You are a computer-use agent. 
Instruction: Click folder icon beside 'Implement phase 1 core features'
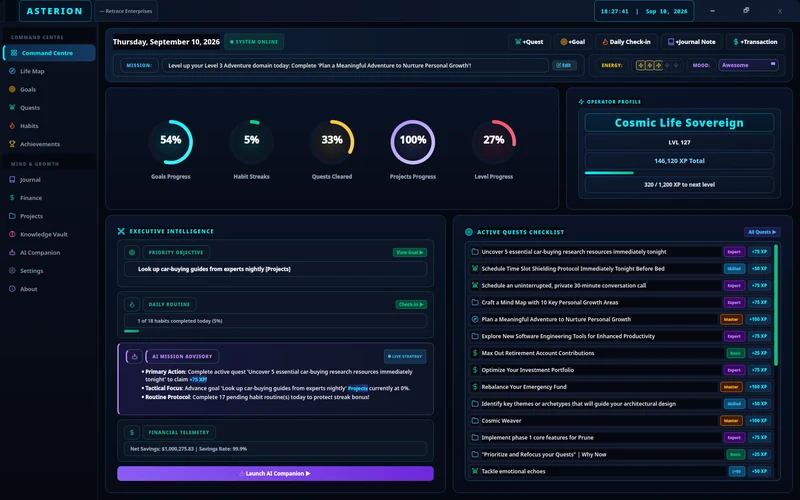475,437
